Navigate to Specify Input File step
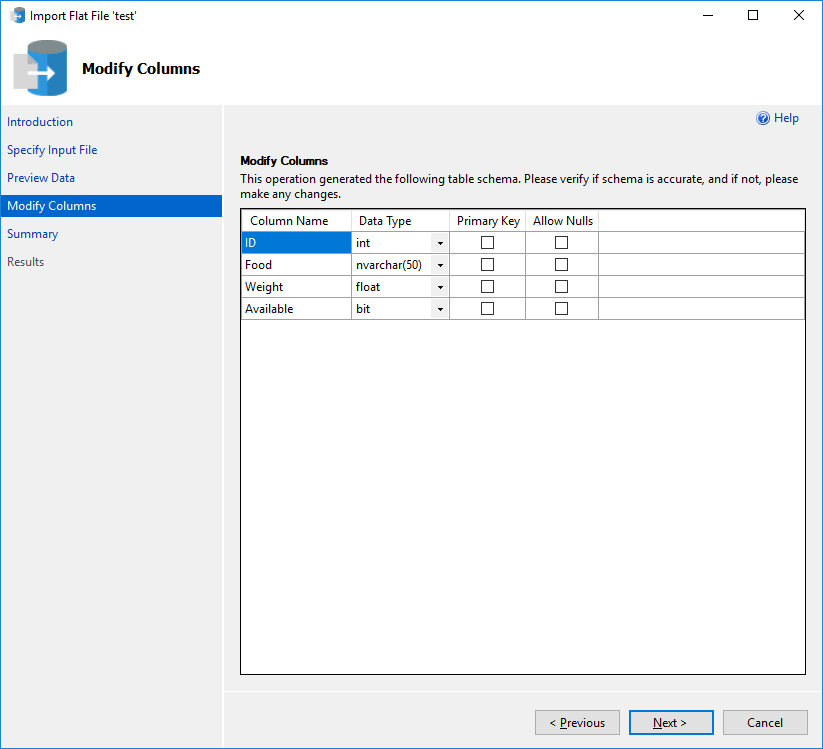The image size is (823, 749). 52,149
